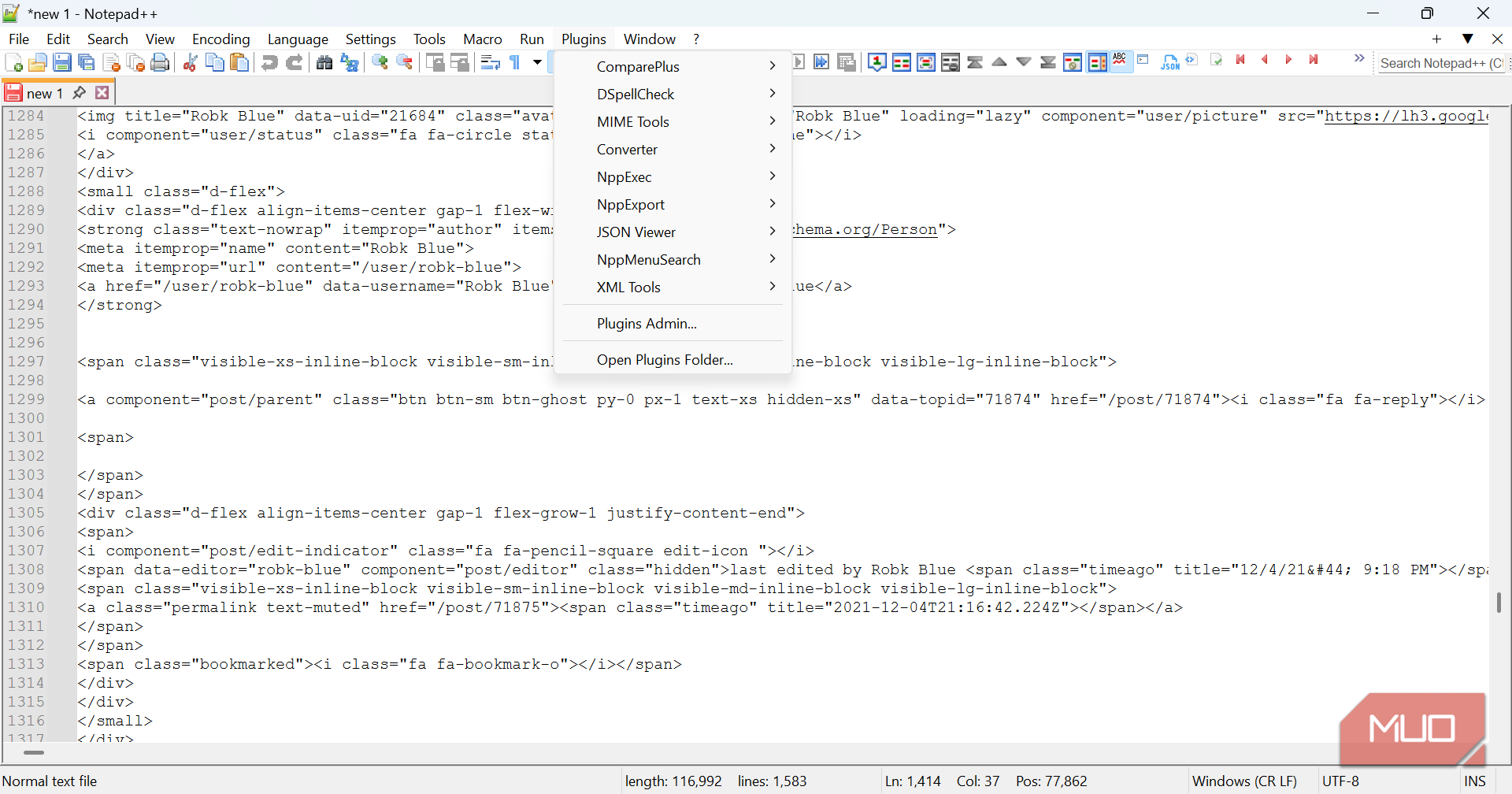Viewport: 1512px width, 794px height.
Task: Open the JSON Viewer toolbar icon
Action: pyautogui.click(x=1170, y=62)
